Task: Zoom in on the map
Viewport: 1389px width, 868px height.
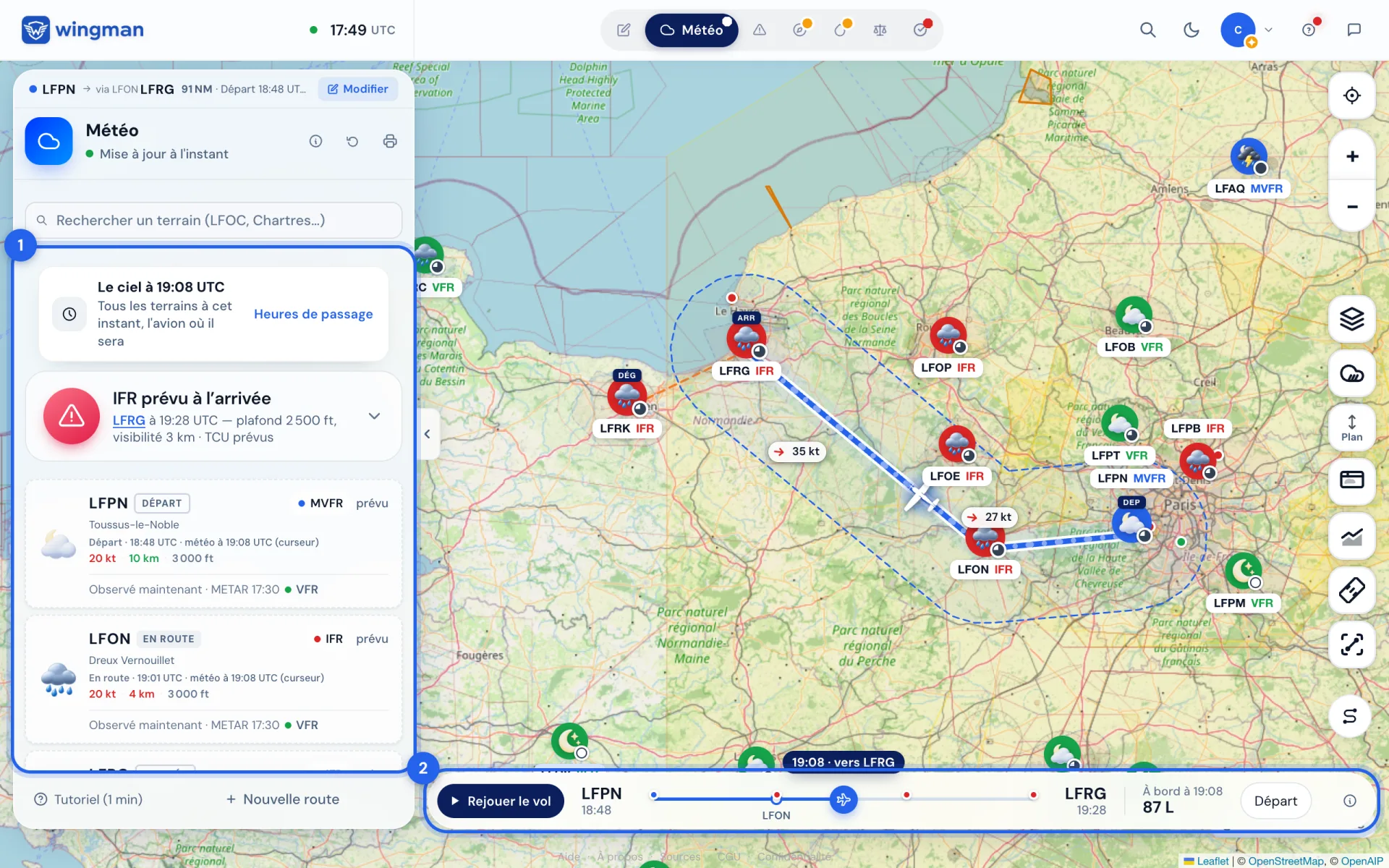Action: 1351,156
